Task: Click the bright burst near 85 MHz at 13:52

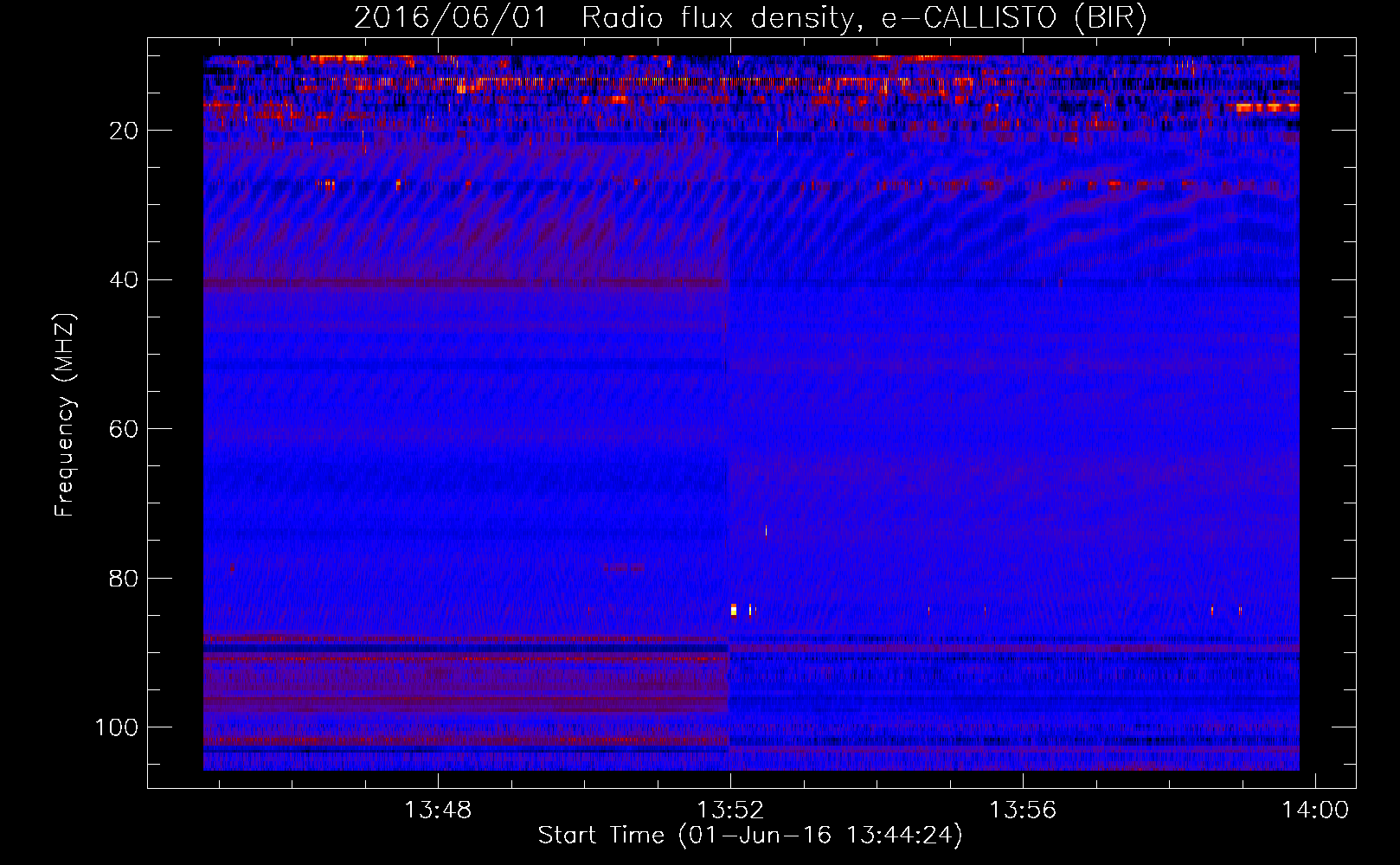Action: coord(734,610)
